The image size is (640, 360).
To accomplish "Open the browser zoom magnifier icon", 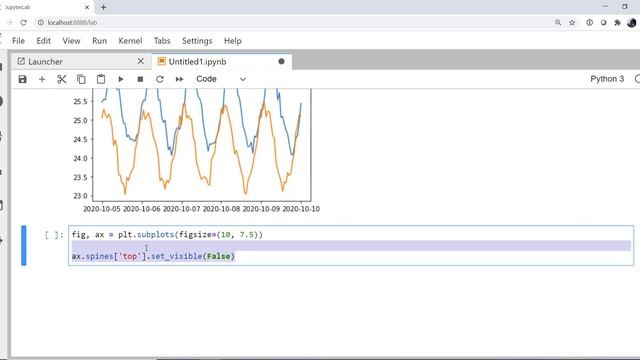I will pyautogui.click(x=558, y=22).
